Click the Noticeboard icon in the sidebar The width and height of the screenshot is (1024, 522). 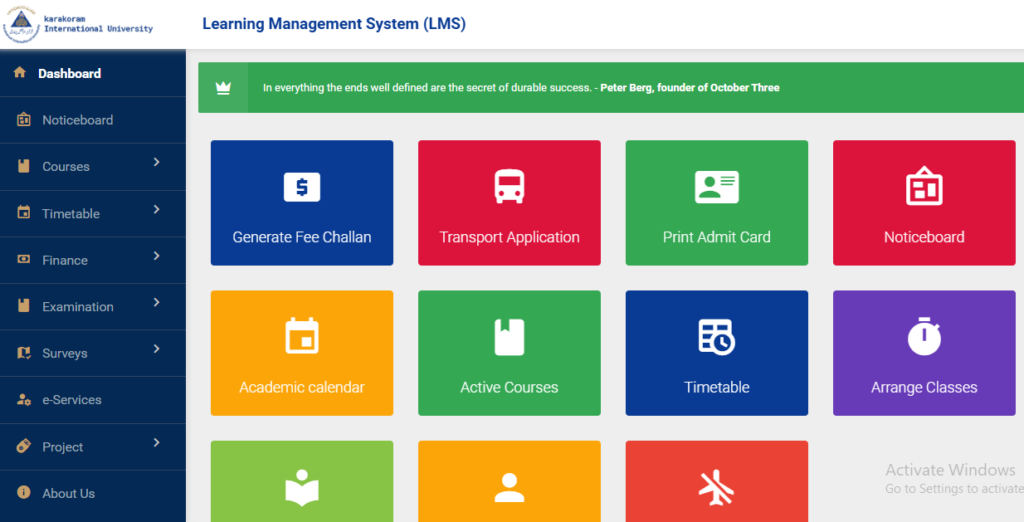coord(24,120)
